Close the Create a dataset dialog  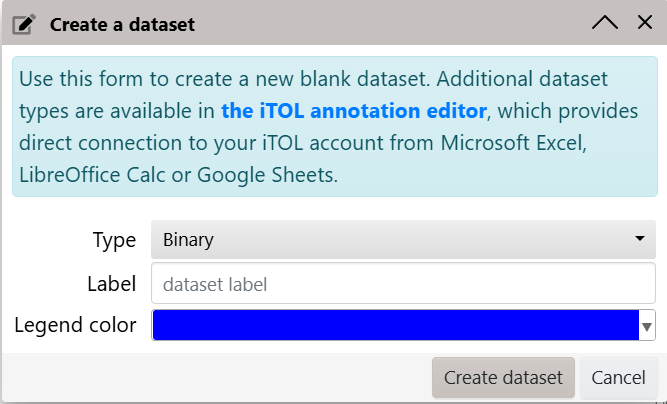coord(645,22)
